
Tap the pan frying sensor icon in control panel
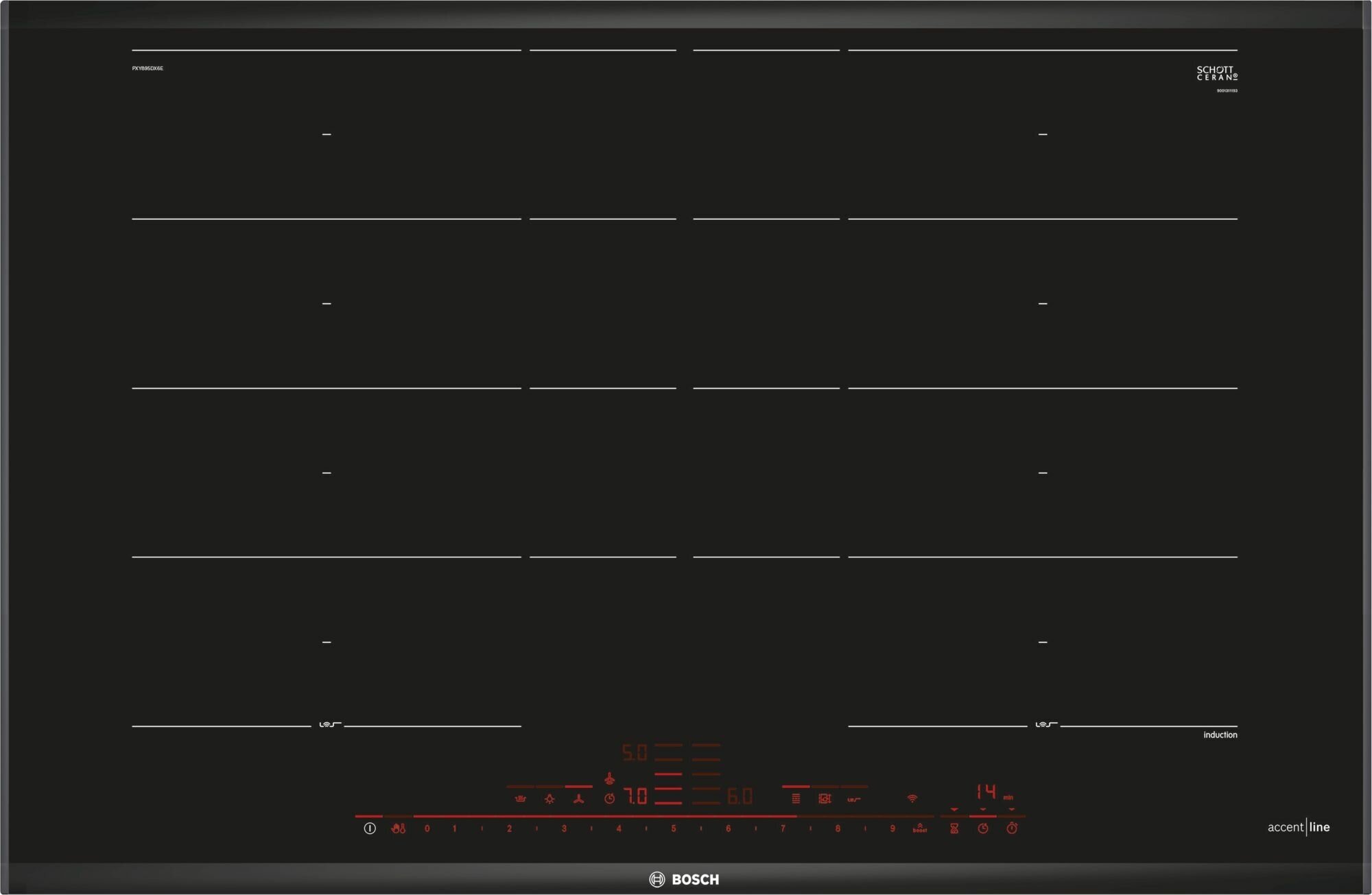pos(854,798)
